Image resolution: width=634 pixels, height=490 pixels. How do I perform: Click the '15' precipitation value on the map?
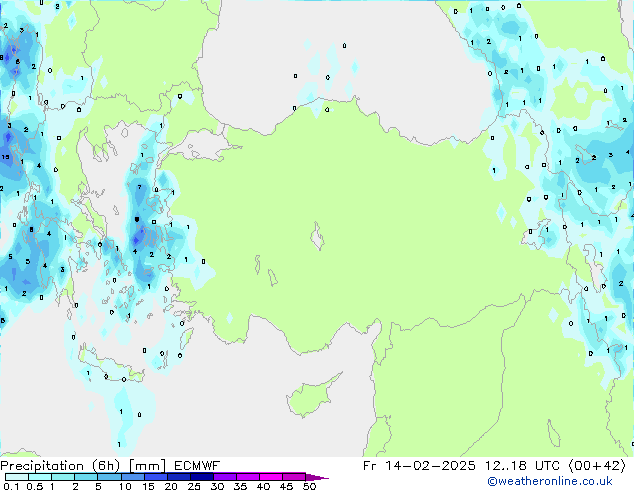coord(5,157)
